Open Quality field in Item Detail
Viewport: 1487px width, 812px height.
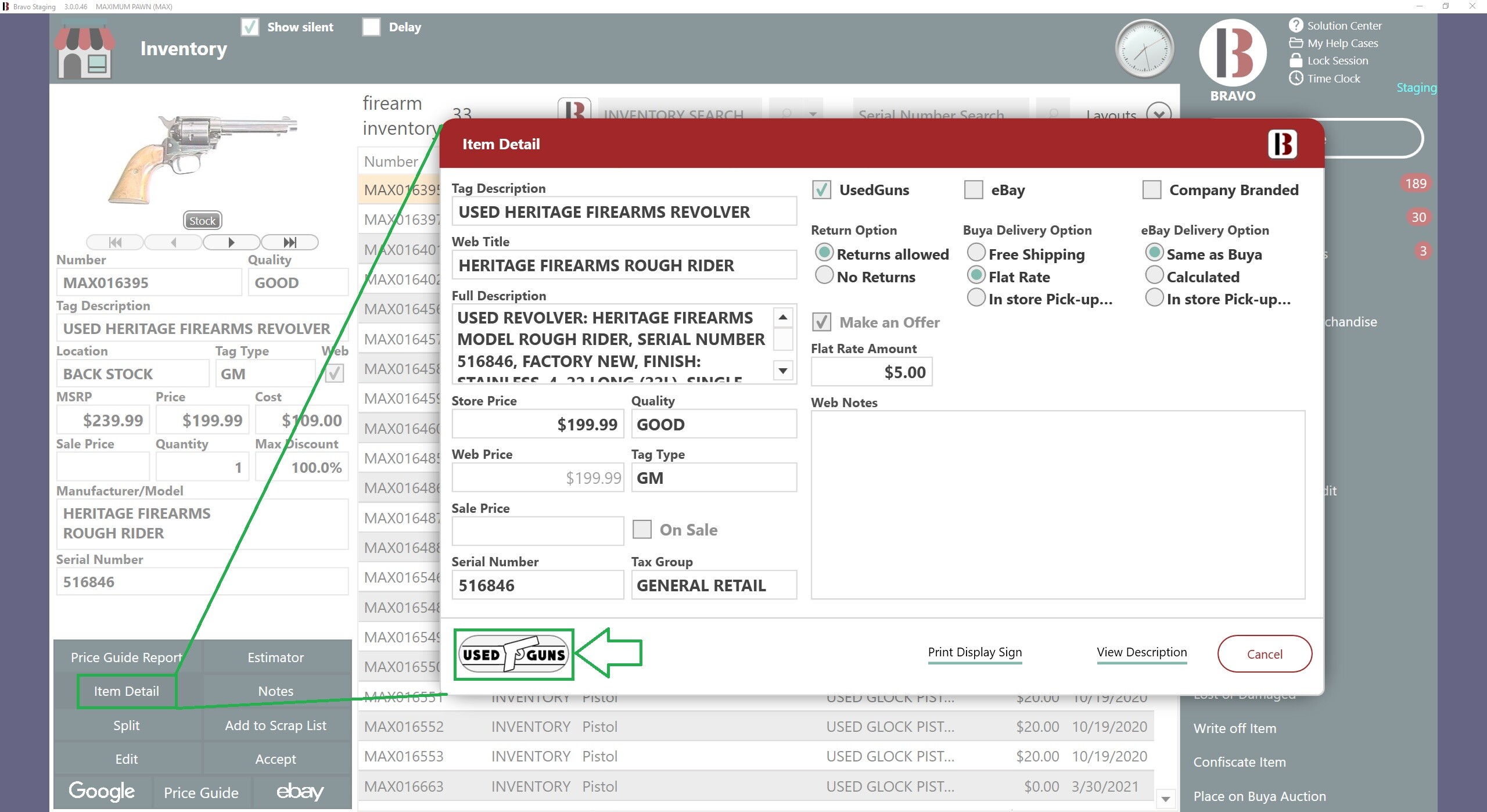point(714,424)
